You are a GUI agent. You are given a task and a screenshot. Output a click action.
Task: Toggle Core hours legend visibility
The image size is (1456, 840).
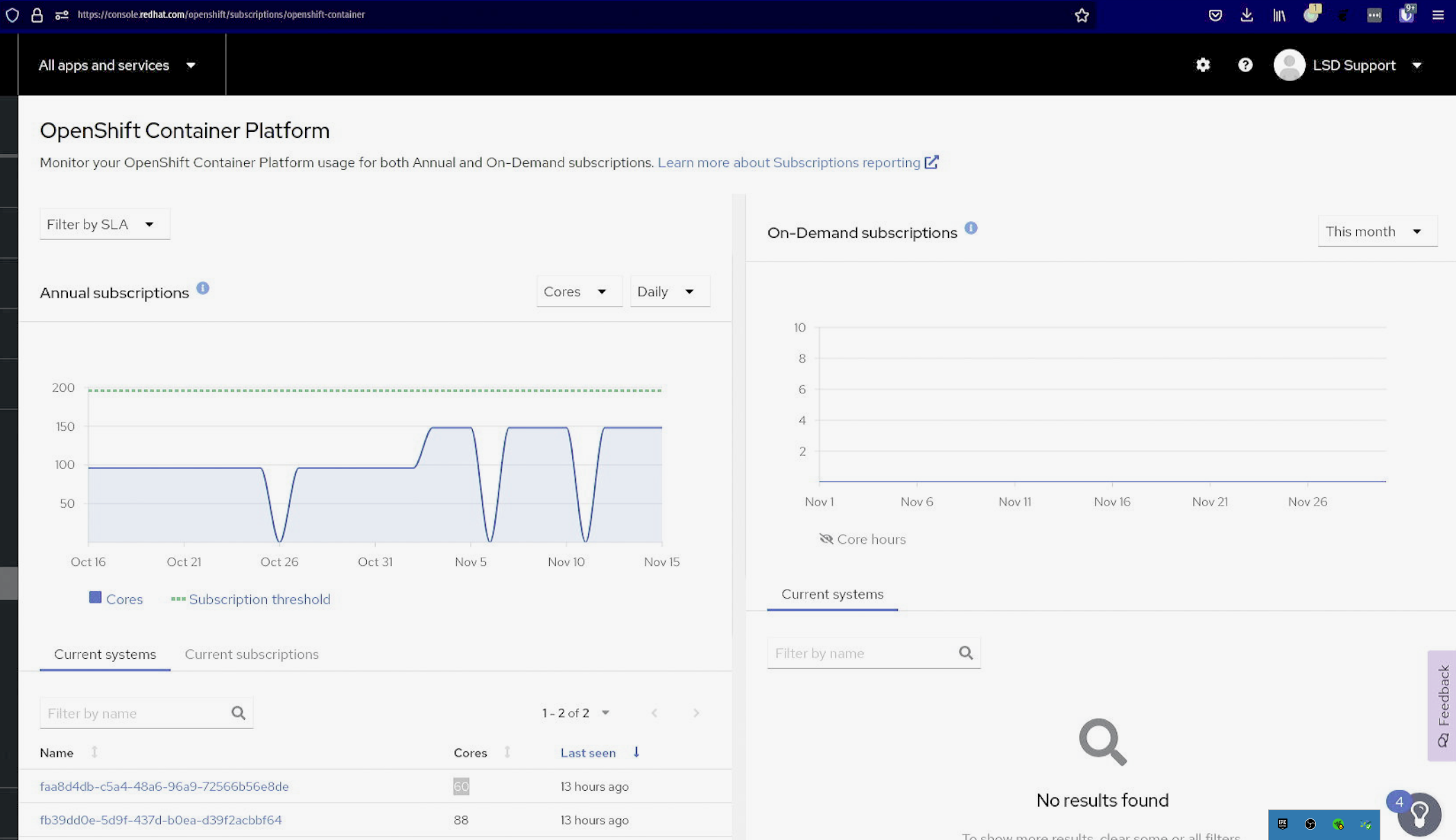(x=863, y=540)
